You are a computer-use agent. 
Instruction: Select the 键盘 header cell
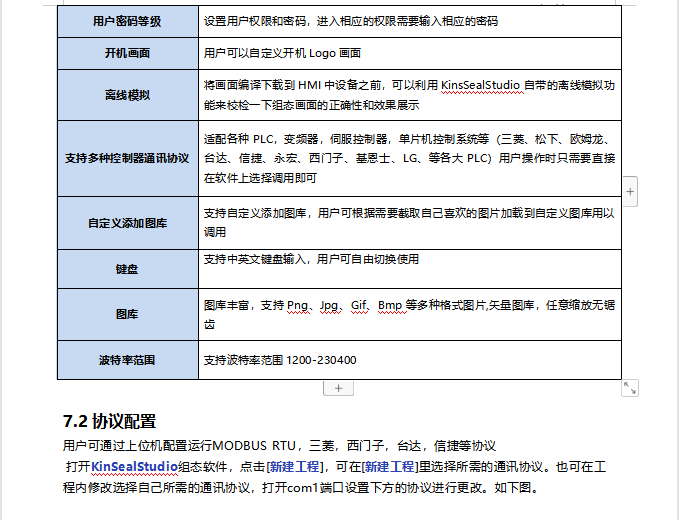pyautogui.click(x=128, y=269)
